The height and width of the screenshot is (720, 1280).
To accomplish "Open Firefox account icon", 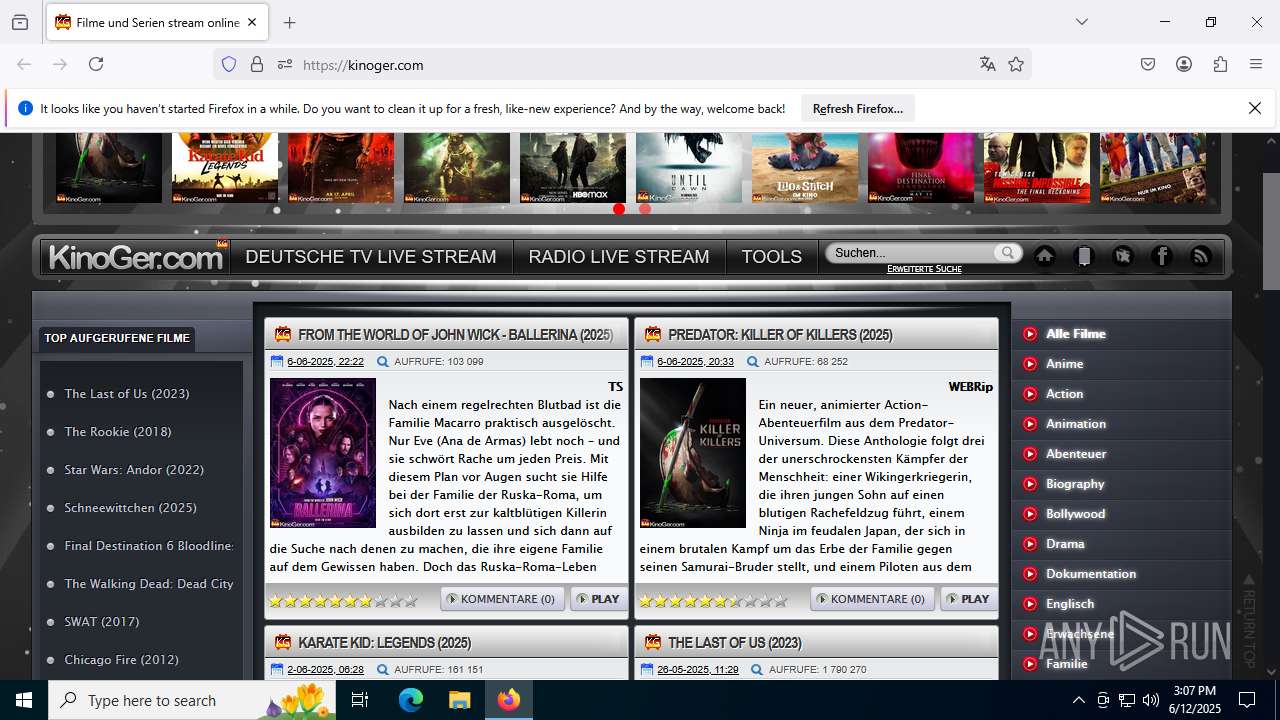I will 1184,64.
